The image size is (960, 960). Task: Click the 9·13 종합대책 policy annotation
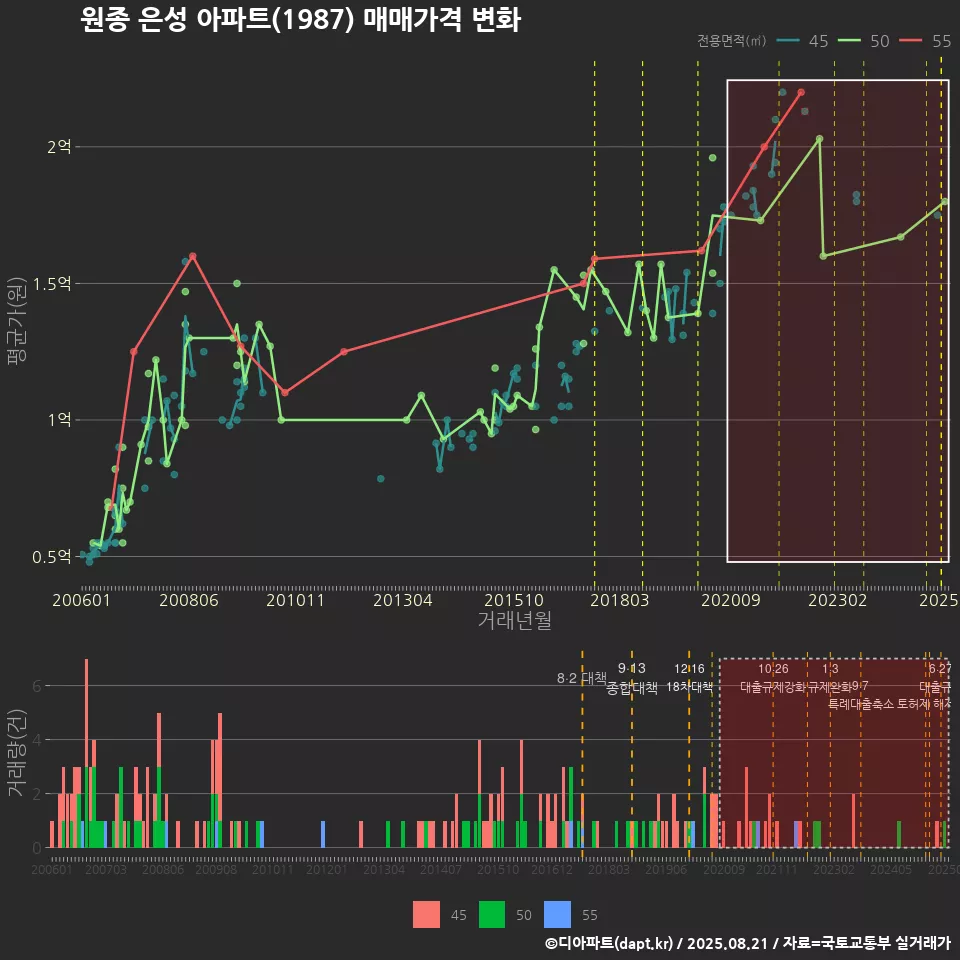pos(632,678)
